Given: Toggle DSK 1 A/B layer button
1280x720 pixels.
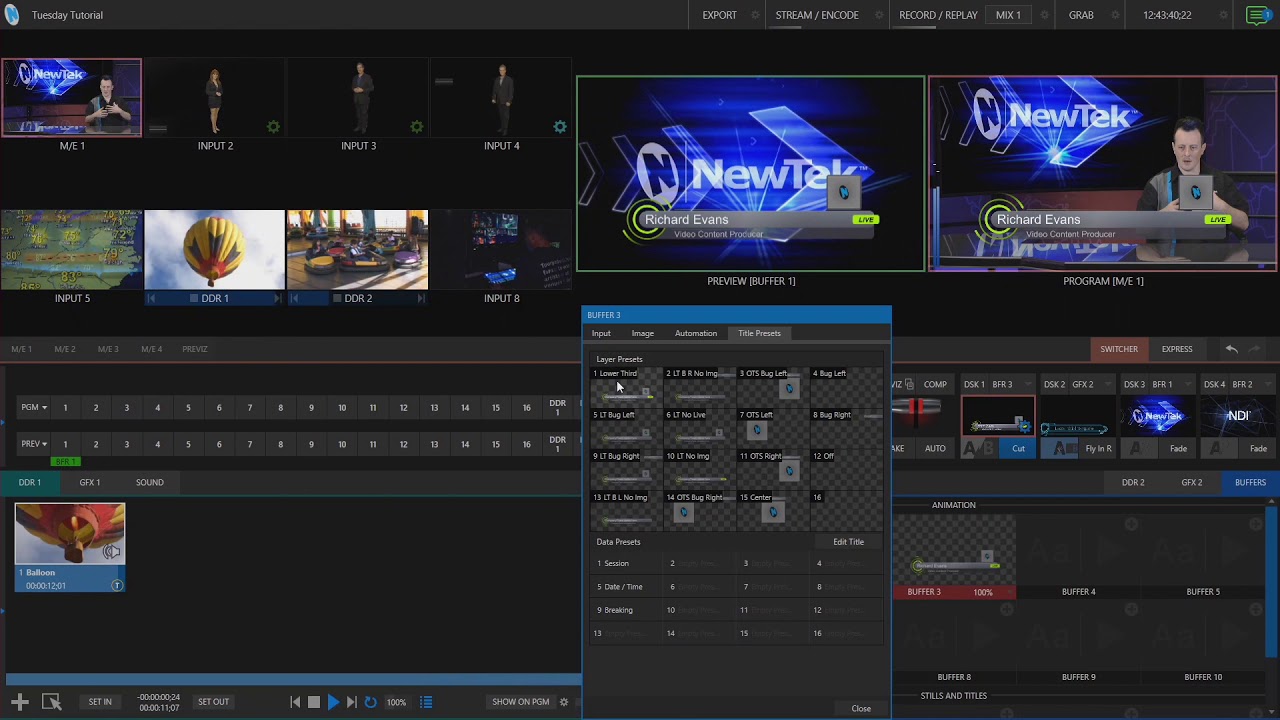Looking at the screenshot, I should point(979,449).
